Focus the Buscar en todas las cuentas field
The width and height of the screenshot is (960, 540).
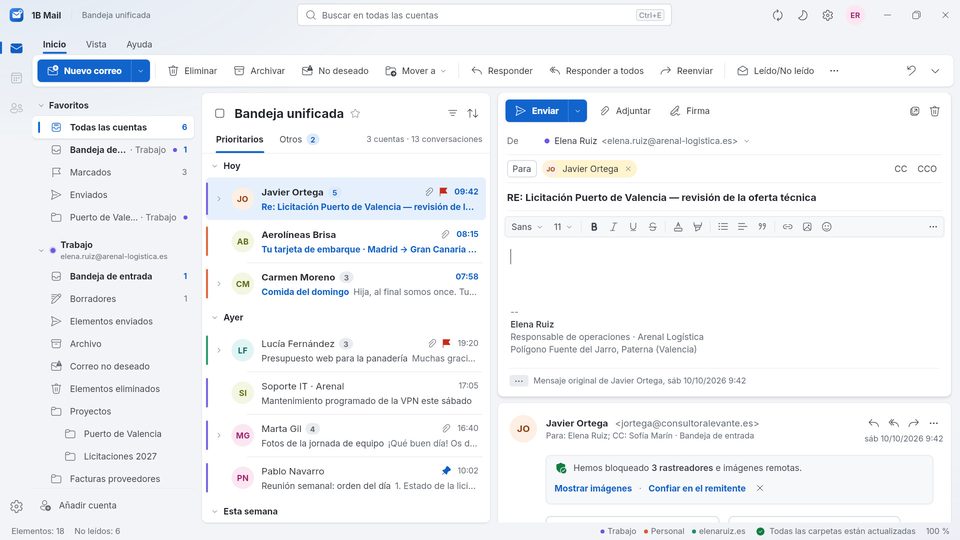[484, 15]
